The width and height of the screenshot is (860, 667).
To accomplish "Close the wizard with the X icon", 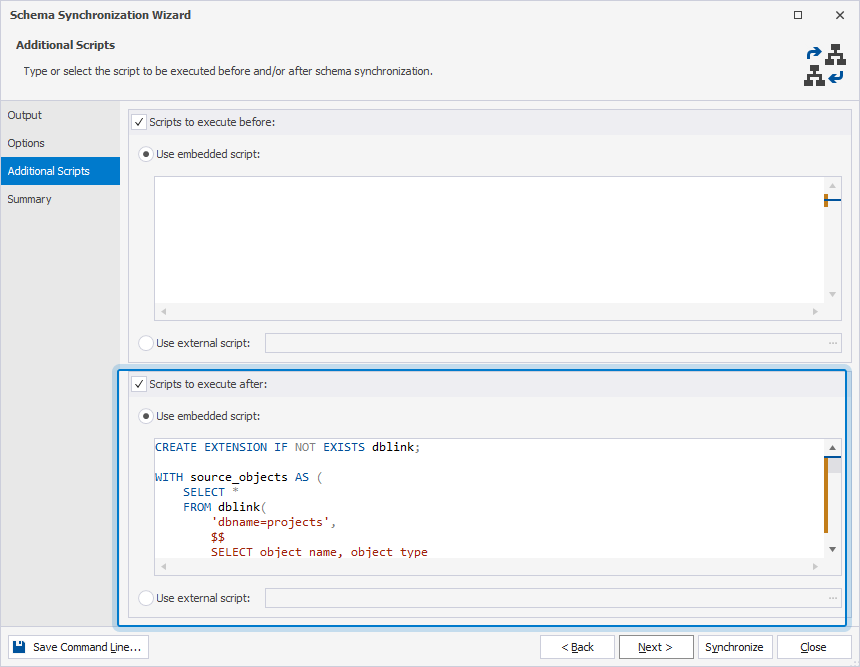I will pyautogui.click(x=840, y=15).
